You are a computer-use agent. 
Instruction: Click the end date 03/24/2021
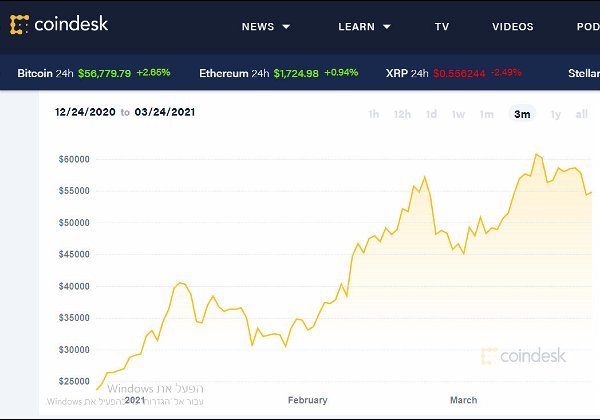coord(165,112)
